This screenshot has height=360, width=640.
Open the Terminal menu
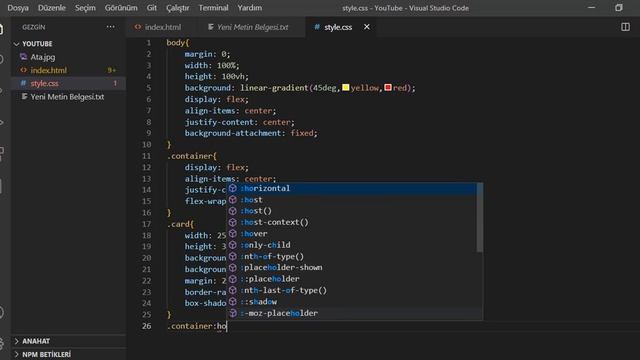click(x=213, y=8)
